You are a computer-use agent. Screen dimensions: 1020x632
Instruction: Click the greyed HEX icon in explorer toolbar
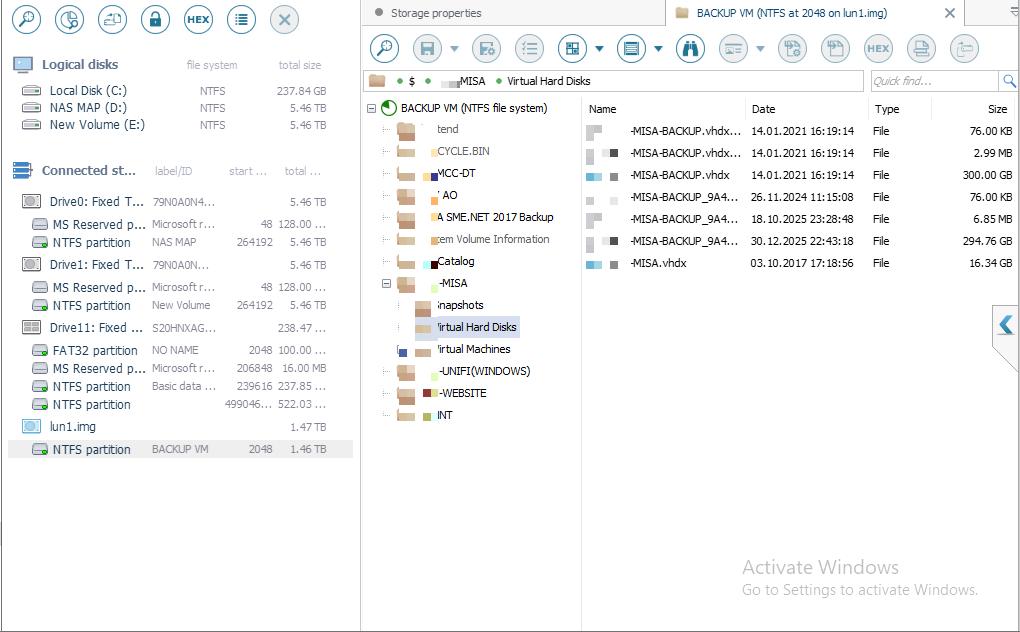click(x=878, y=48)
